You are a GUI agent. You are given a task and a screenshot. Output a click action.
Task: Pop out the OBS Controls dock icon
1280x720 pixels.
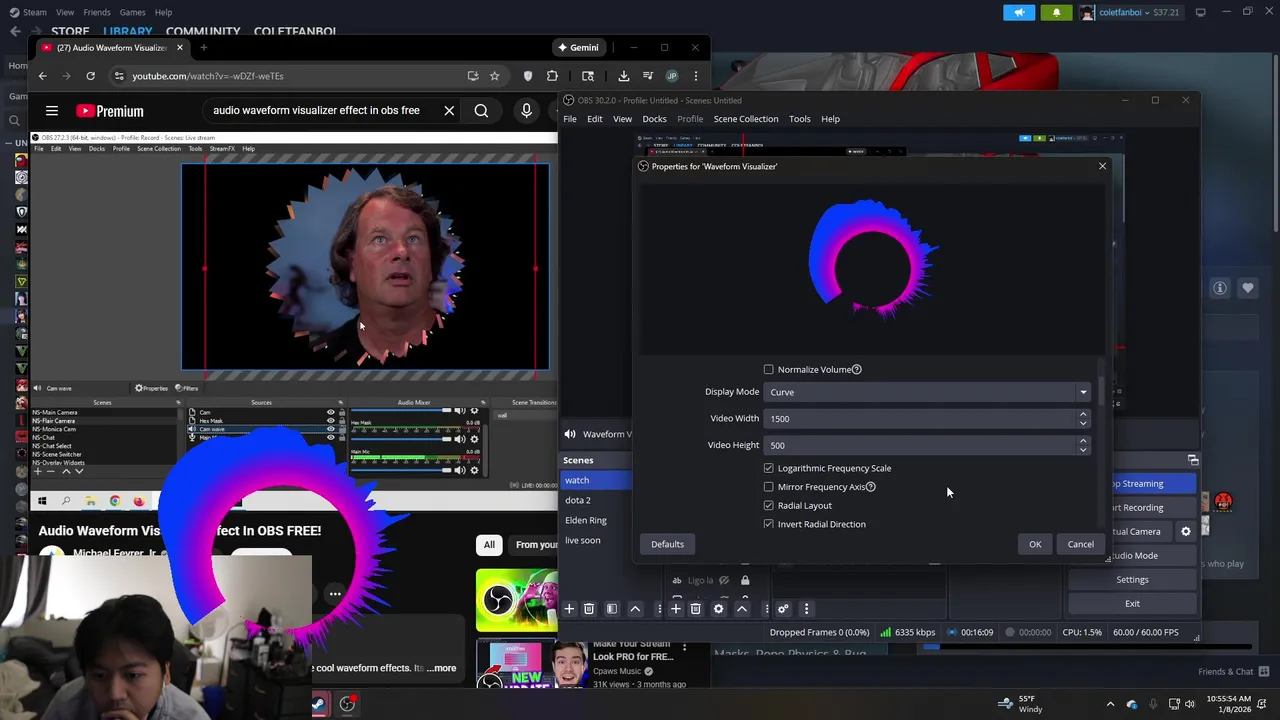click(x=1193, y=460)
